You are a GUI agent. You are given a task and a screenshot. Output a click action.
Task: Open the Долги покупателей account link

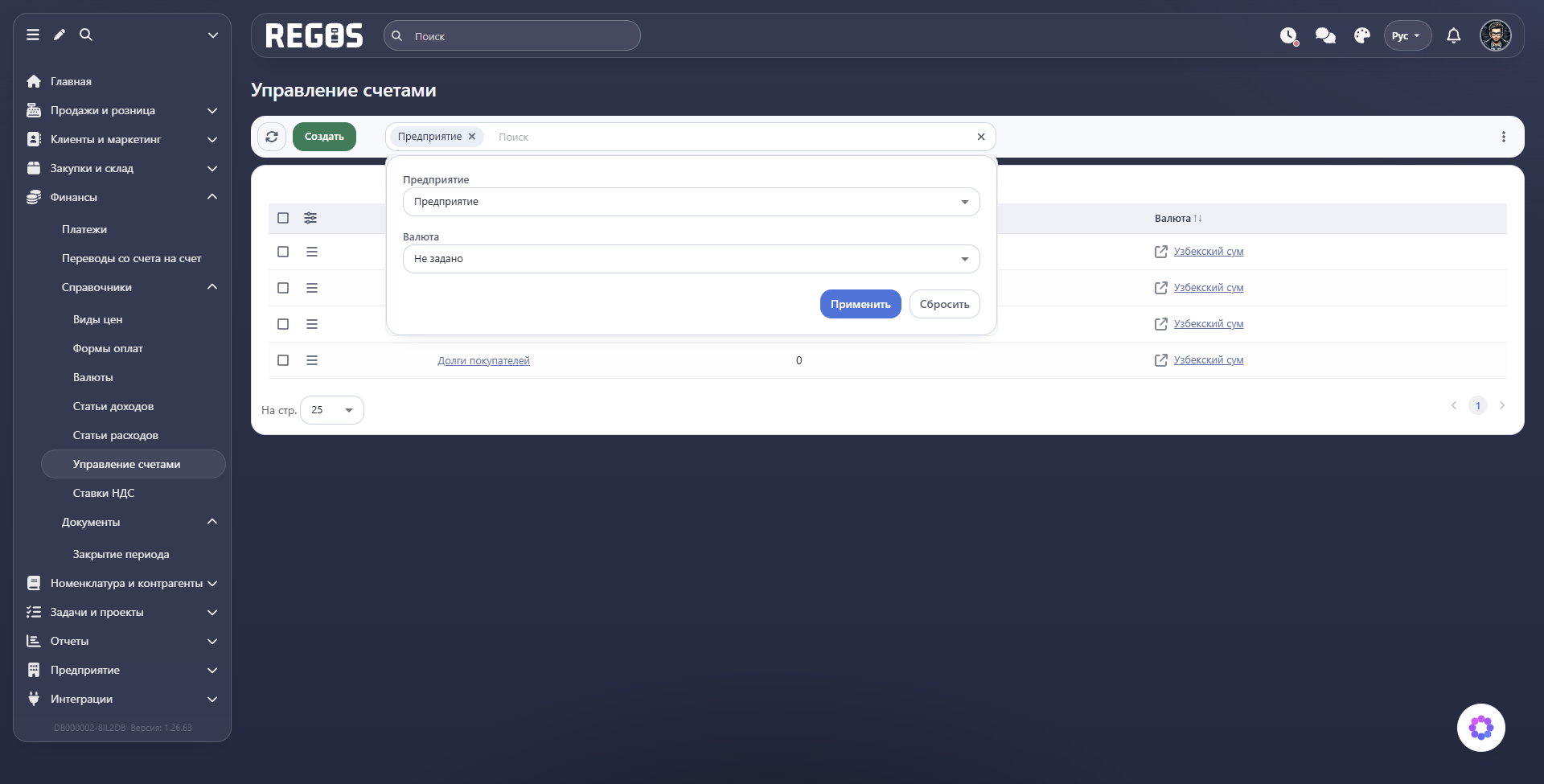(x=483, y=361)
